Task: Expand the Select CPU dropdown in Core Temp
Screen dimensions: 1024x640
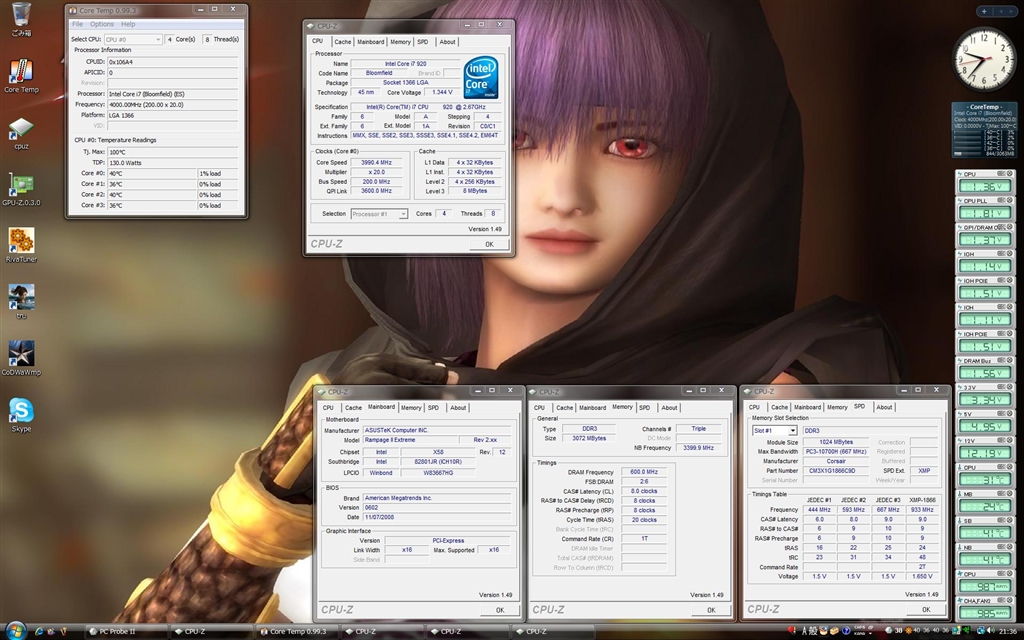Action: point(132,39)
